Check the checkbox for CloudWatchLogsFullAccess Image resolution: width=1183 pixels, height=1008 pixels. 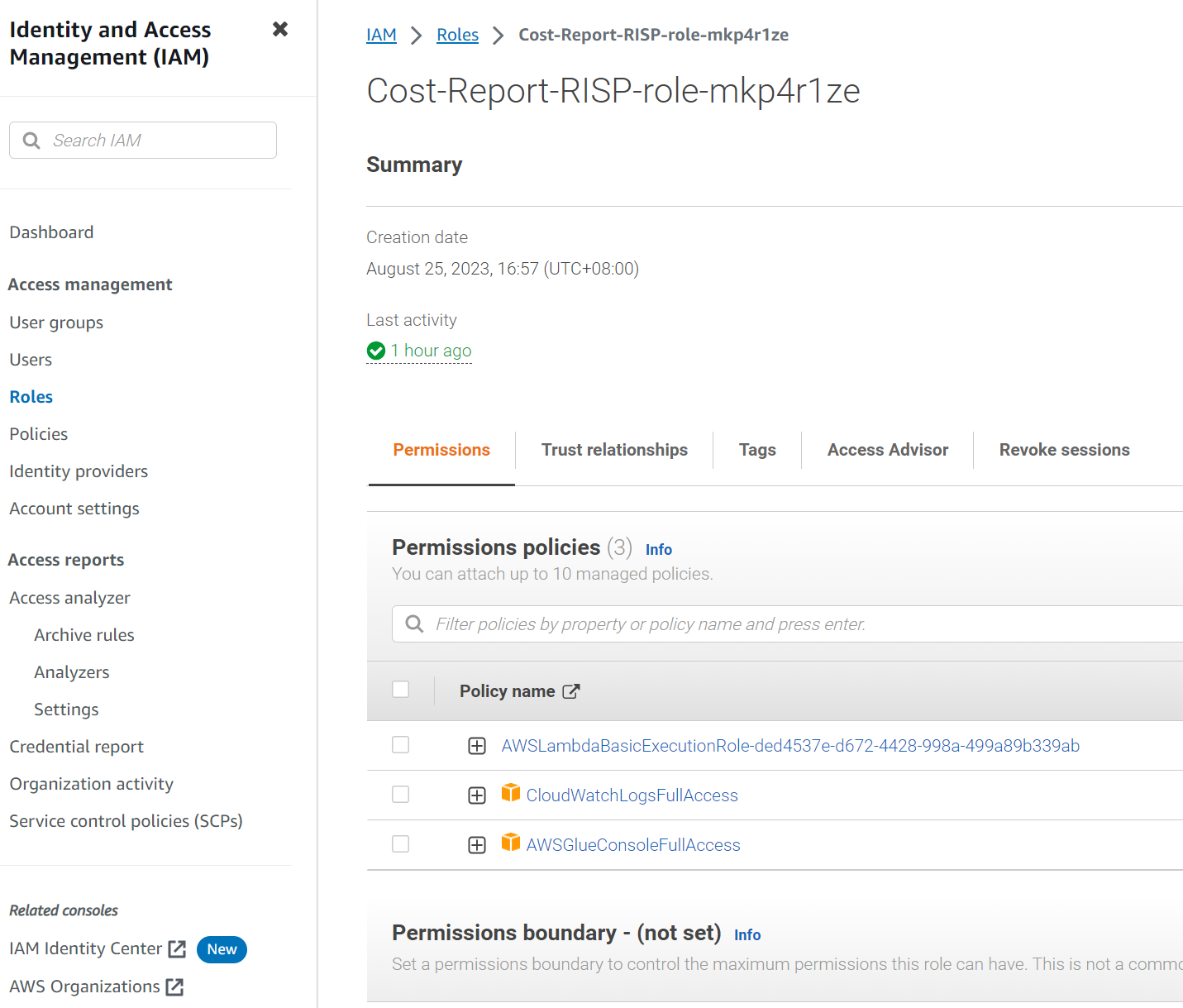[400, 794]
